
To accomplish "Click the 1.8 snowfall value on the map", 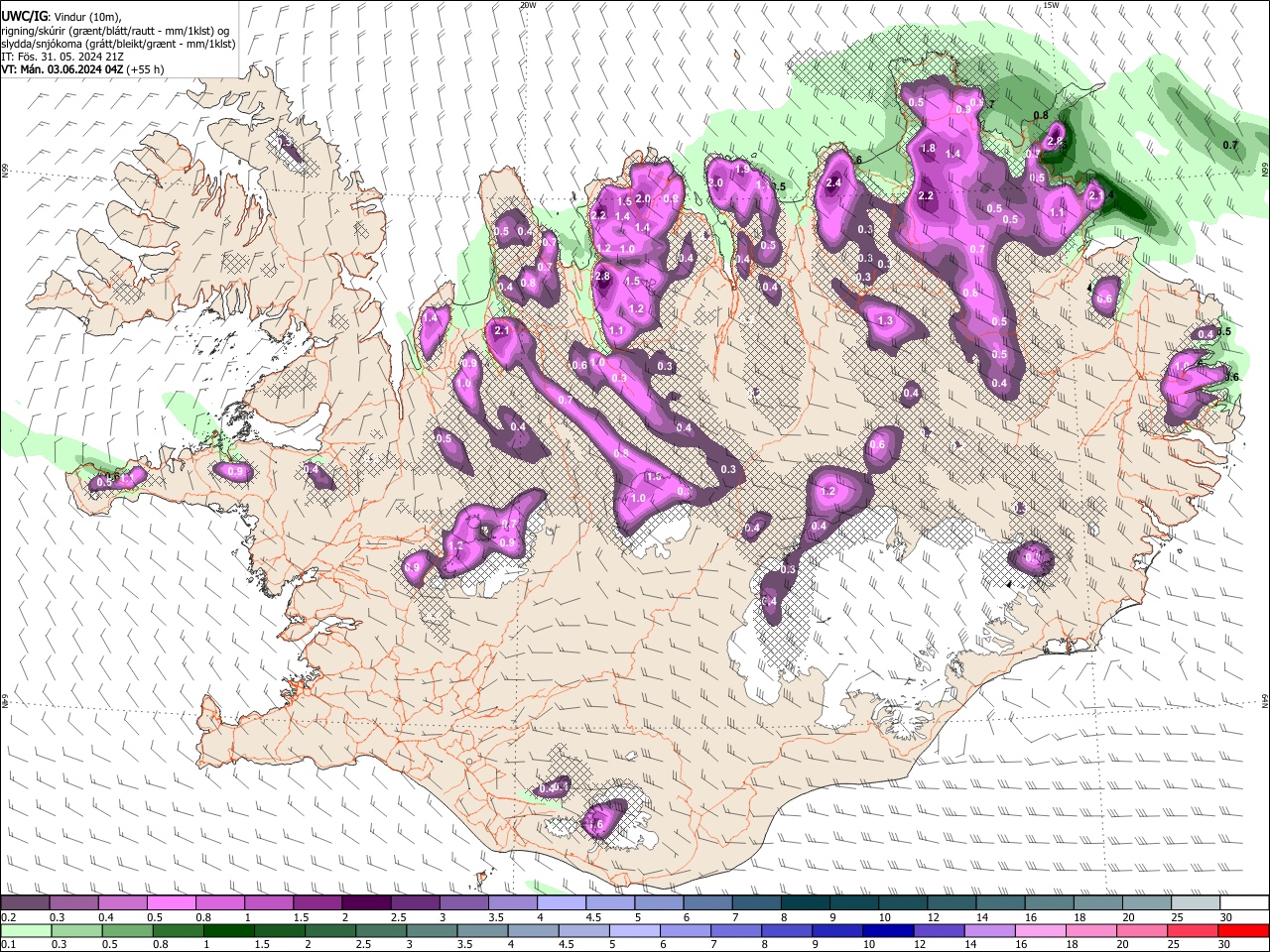I will click(x=928, y=149).
